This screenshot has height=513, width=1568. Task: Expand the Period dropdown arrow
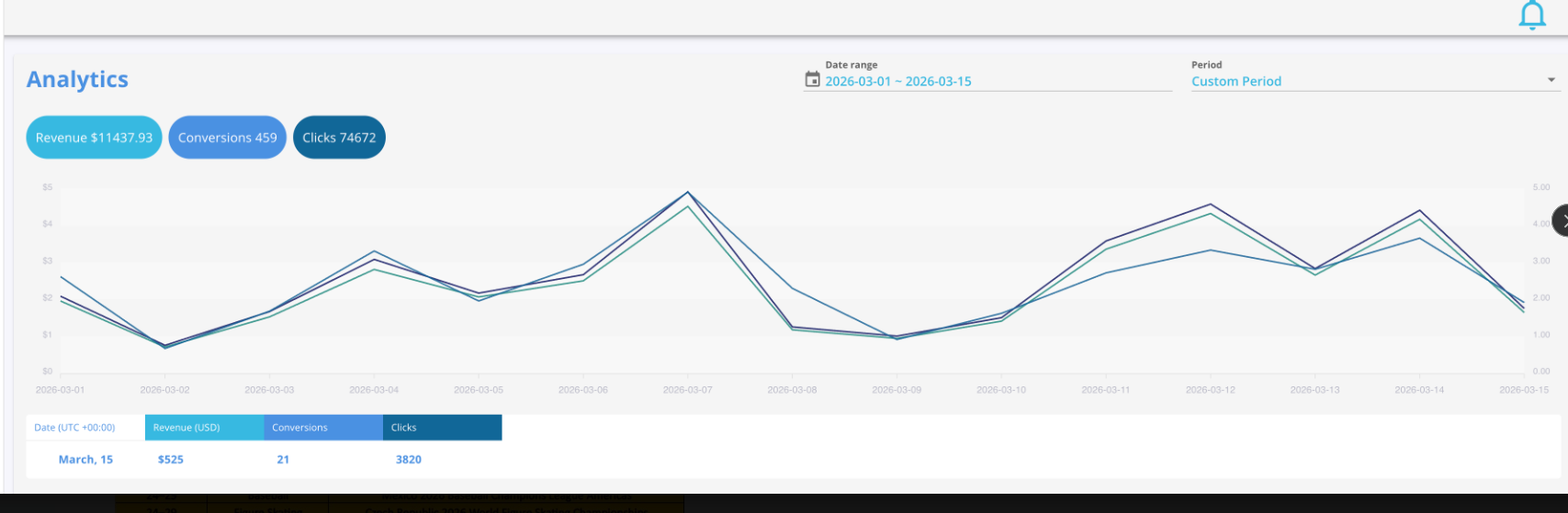(1551, 81)
